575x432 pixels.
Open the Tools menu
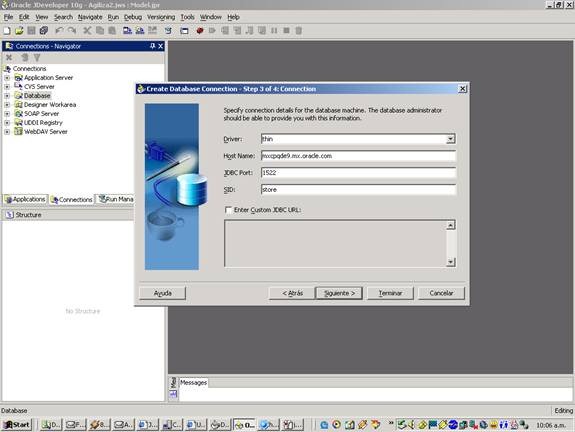point(187,17)
